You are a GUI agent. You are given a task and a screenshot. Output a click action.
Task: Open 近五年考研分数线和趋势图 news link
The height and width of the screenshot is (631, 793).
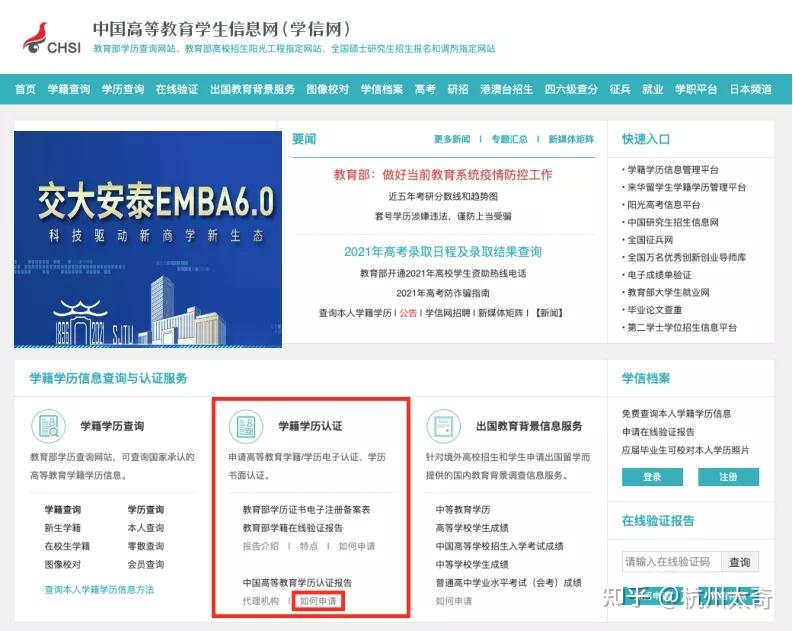click(443, 196)
